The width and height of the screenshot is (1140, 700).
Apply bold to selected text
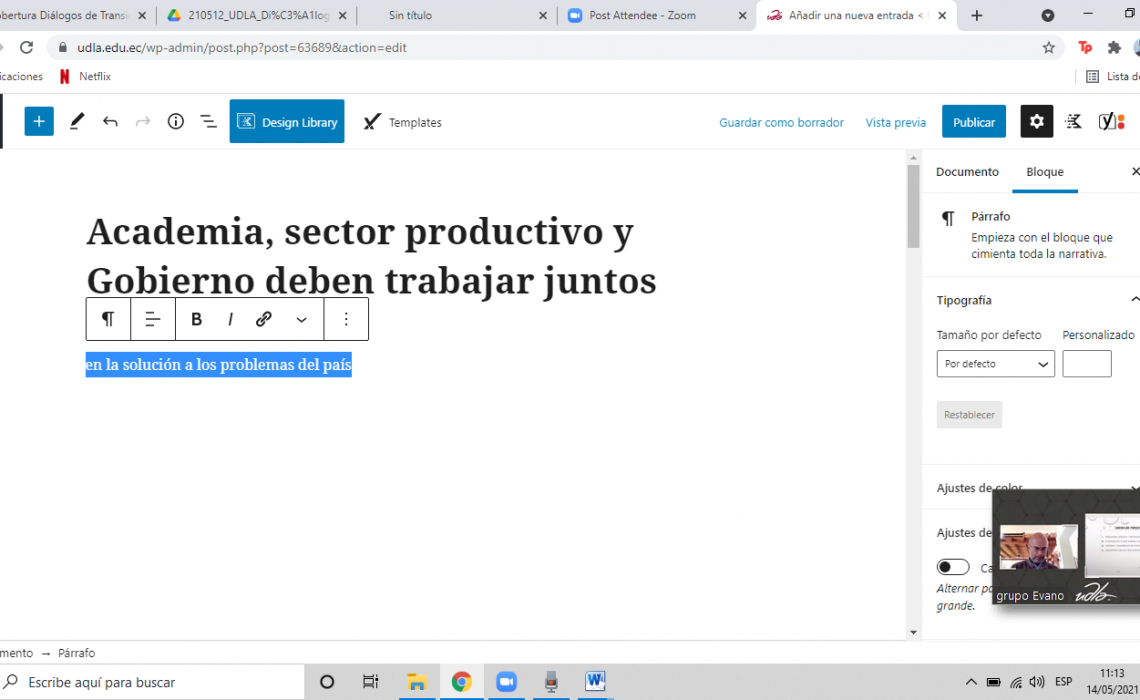pyautogui.click(x=196, y=319)
